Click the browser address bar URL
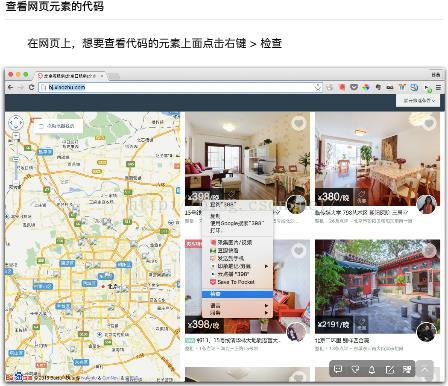Screen dimensions: 448x386 coord(67,87)
